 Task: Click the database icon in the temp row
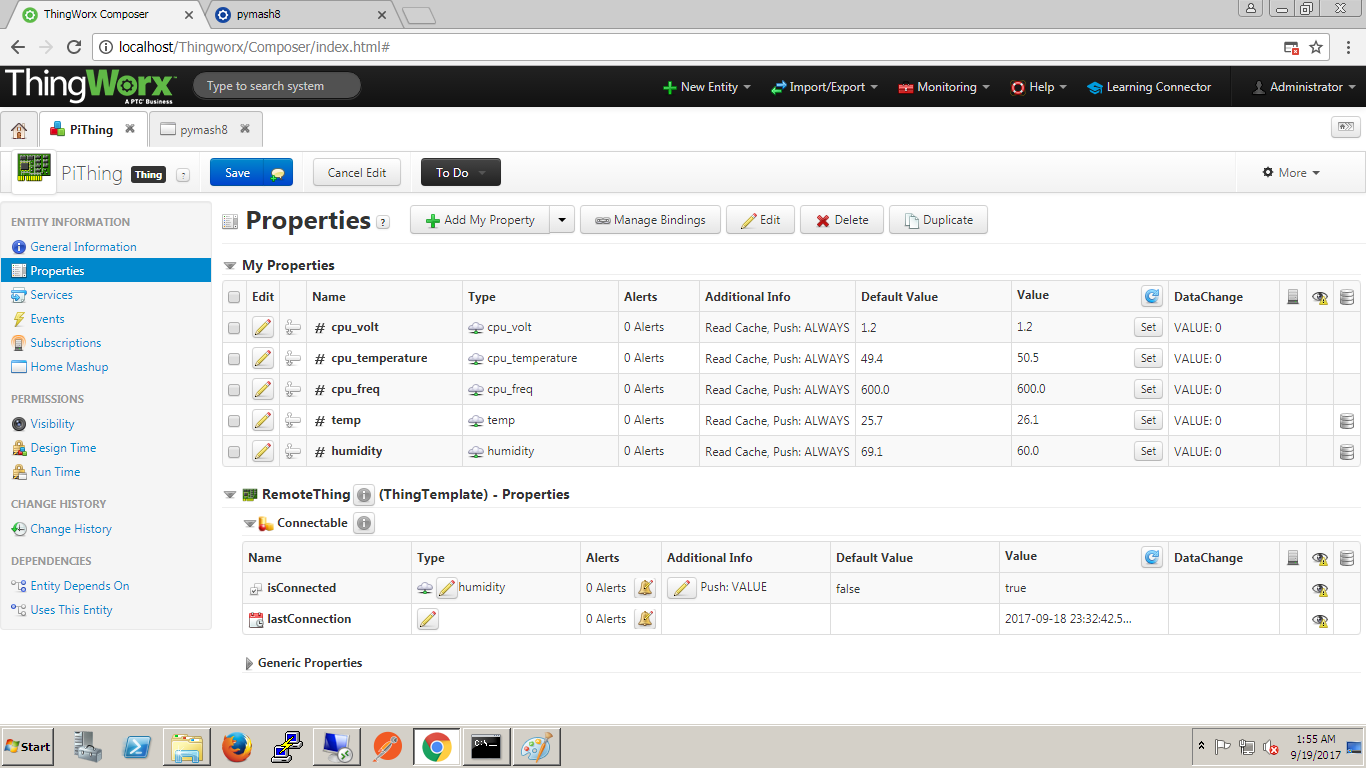point(1347,421)
